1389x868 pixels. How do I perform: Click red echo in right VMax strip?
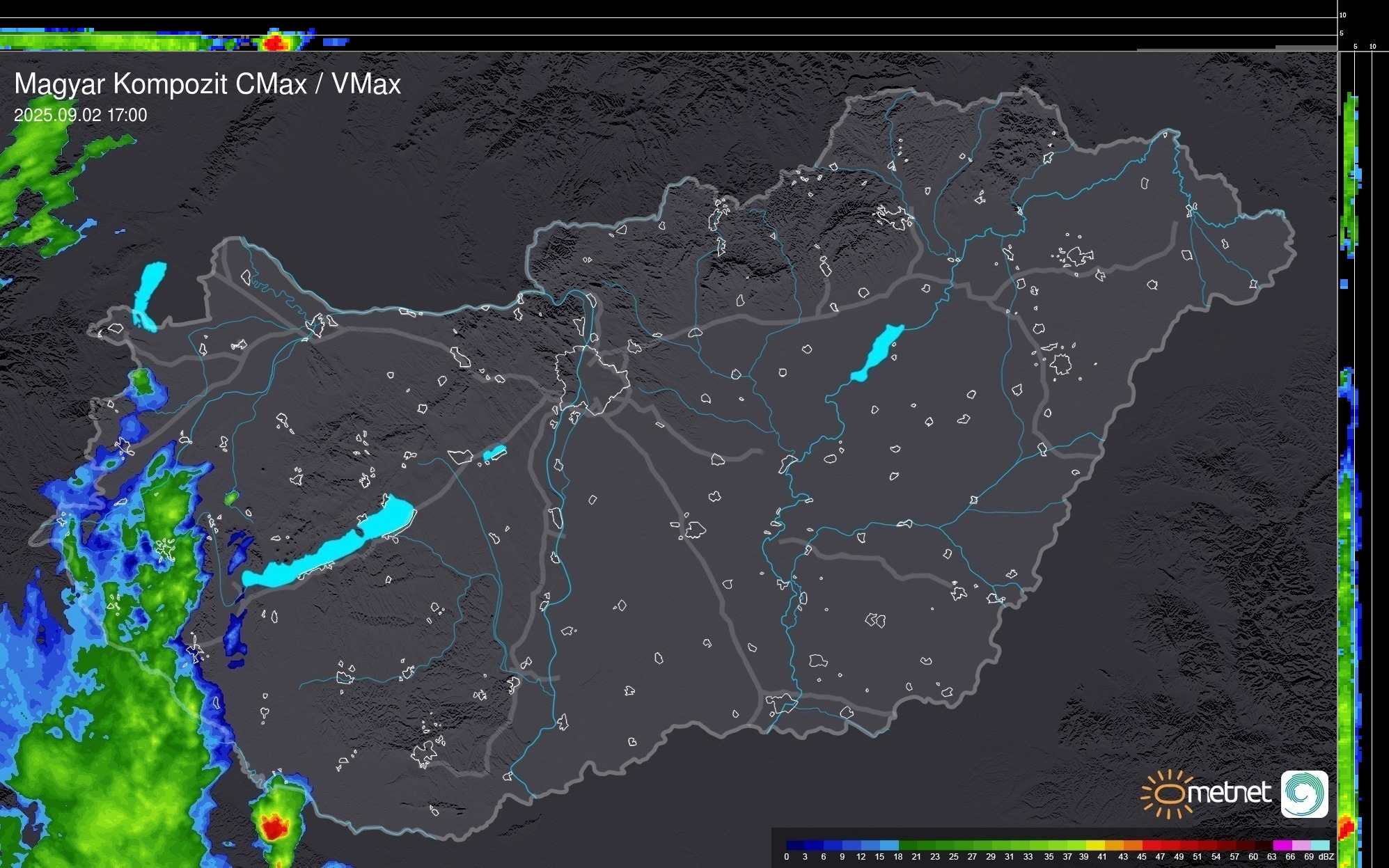coord(1346,828)
